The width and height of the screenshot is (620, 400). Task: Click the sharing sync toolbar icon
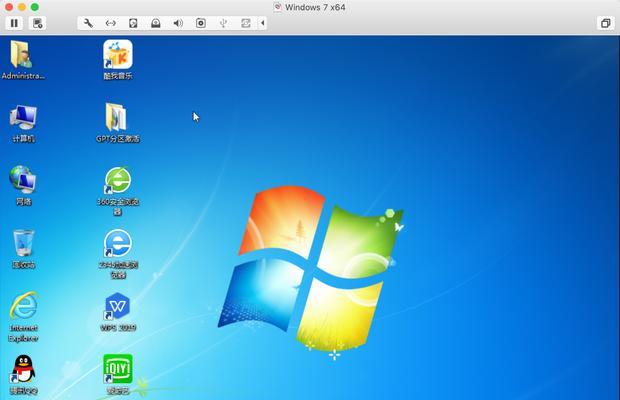[x=246, y=23]
